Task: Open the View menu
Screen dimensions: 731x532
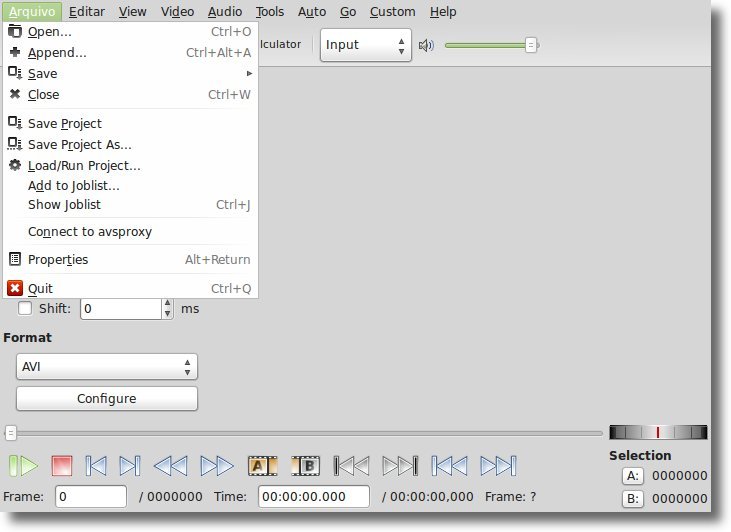Action: [x=132, y=11]
